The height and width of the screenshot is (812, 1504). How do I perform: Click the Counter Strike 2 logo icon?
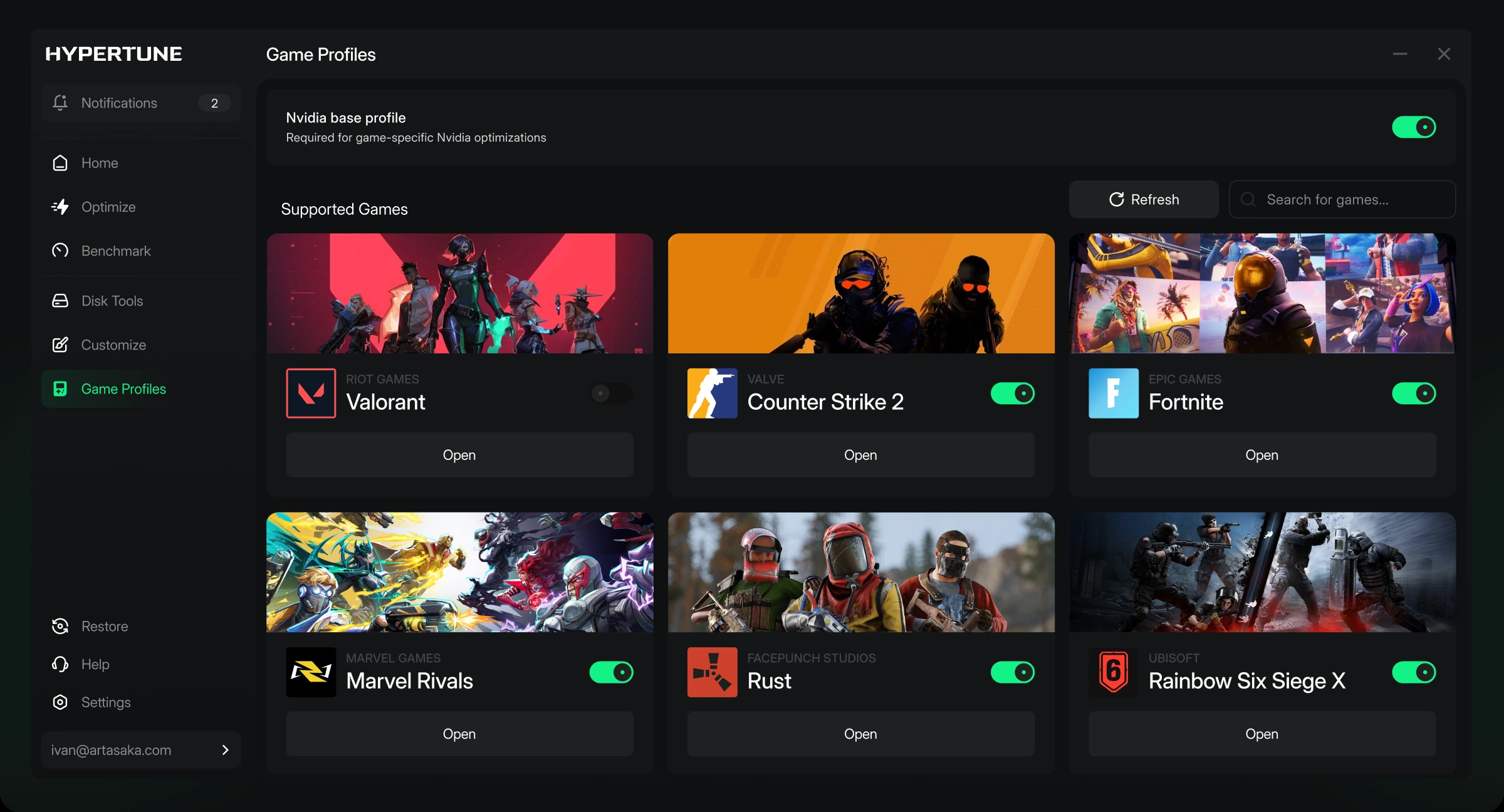[x=712, y=393]
